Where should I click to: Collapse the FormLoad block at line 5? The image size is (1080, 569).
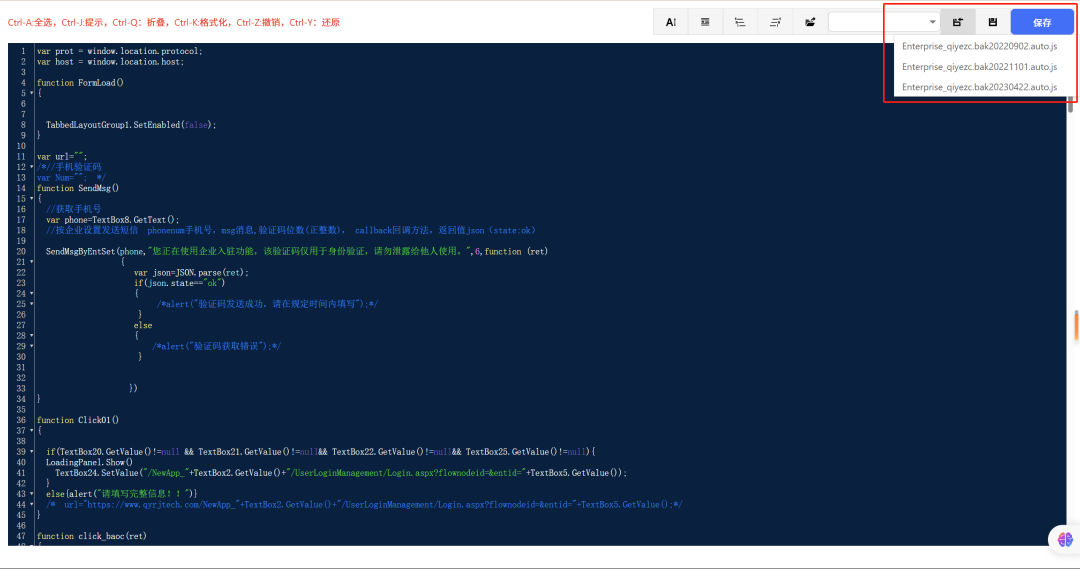[32, 93]
